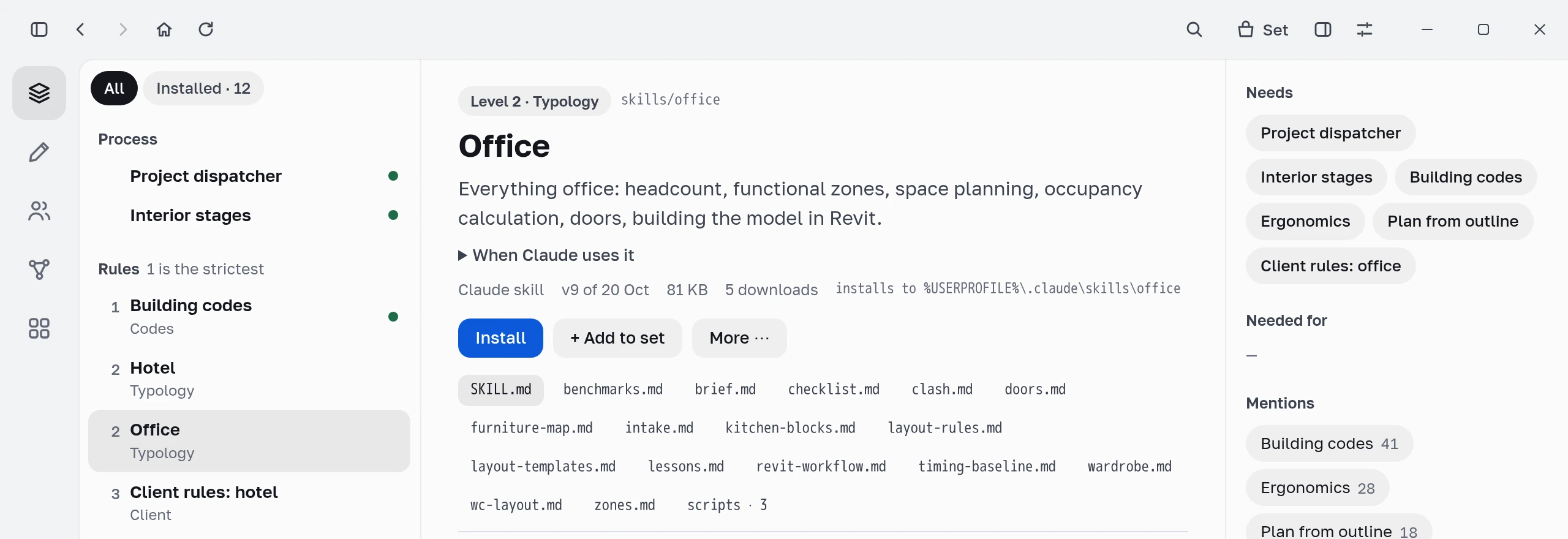Open the Plan from outline chip under Needs
The height and width of the screenshot is (539, 1568).
(x=1453, y=221)
